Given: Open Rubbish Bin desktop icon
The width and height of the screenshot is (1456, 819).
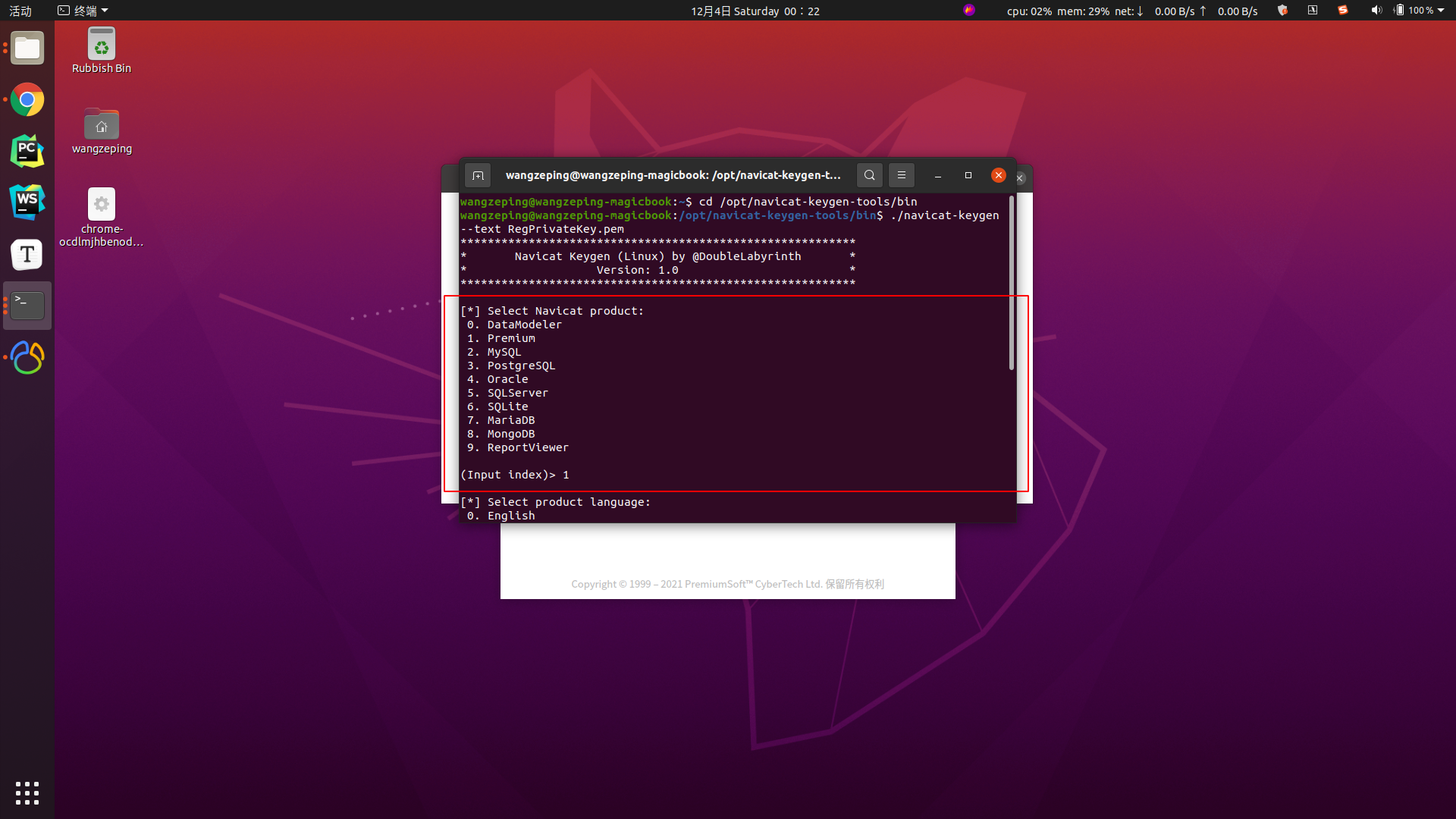Looking at the screenshot, I should click(x=102, y=51).
